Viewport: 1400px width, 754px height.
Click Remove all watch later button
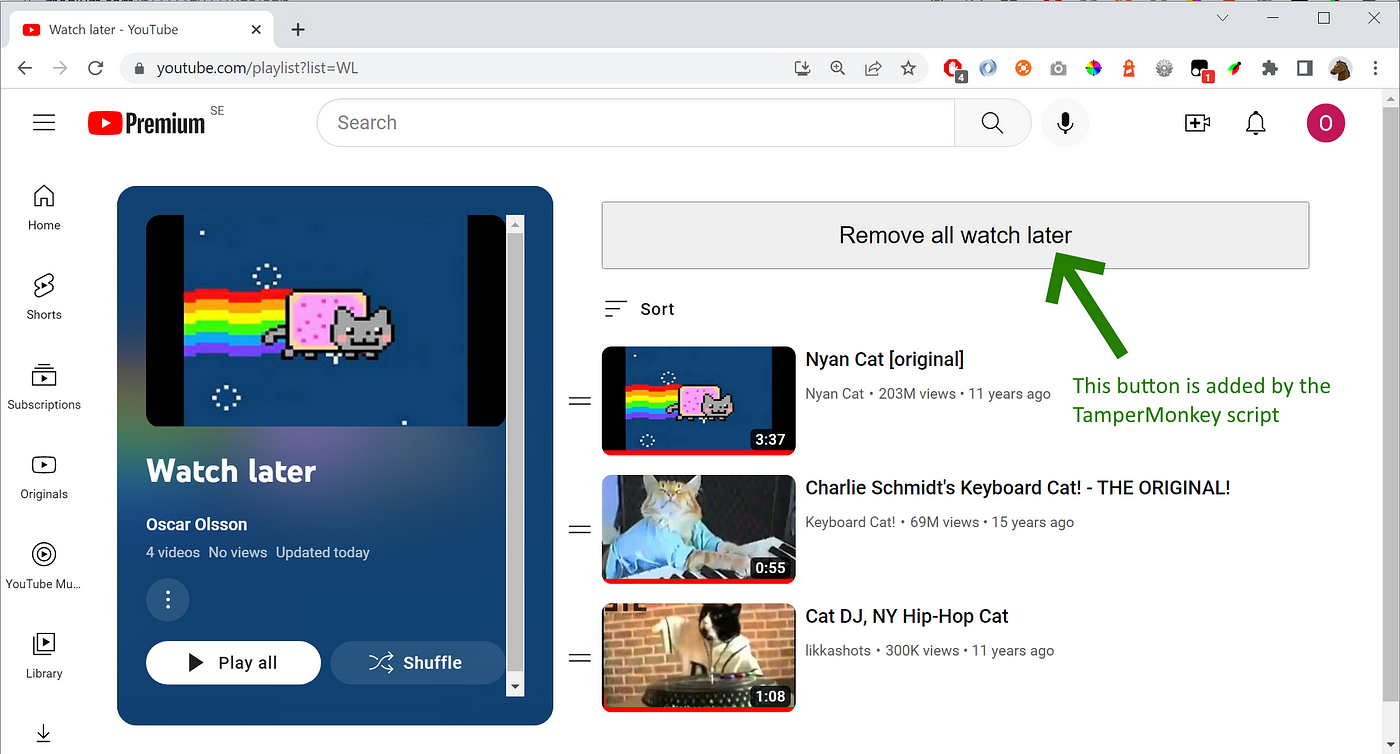point(955,235)
